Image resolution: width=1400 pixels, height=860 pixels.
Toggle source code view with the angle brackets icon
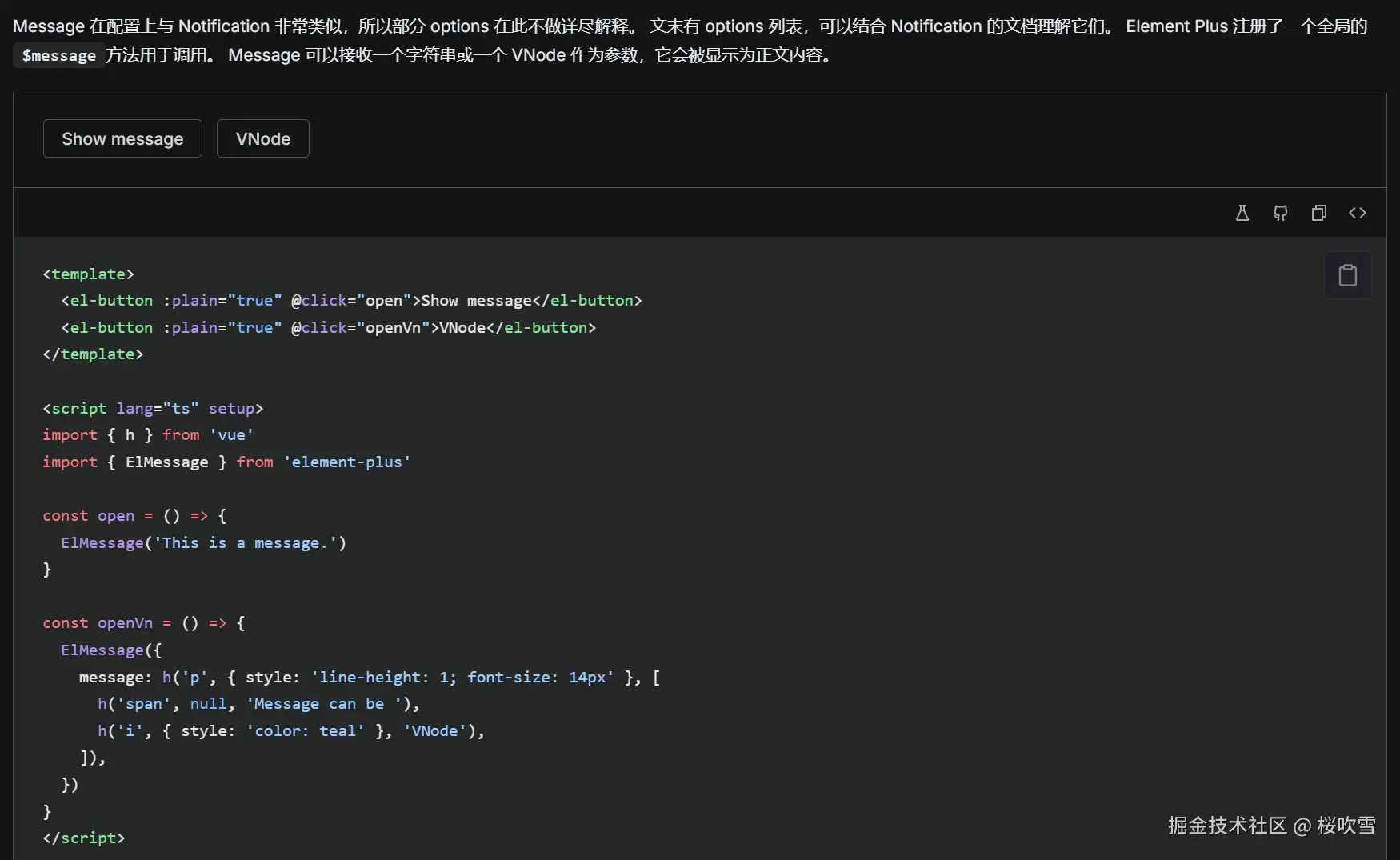coord(1358,213)
